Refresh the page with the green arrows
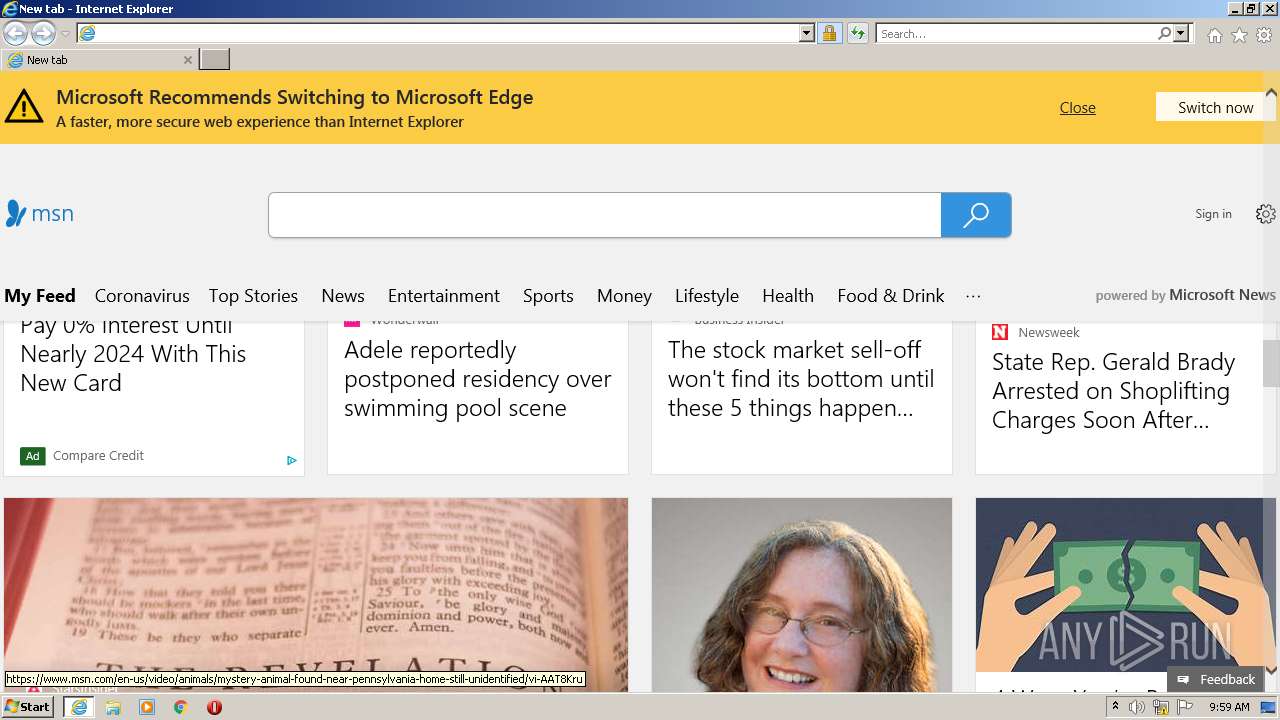This screenshot has height=720, width=1280. click(857, 33)
